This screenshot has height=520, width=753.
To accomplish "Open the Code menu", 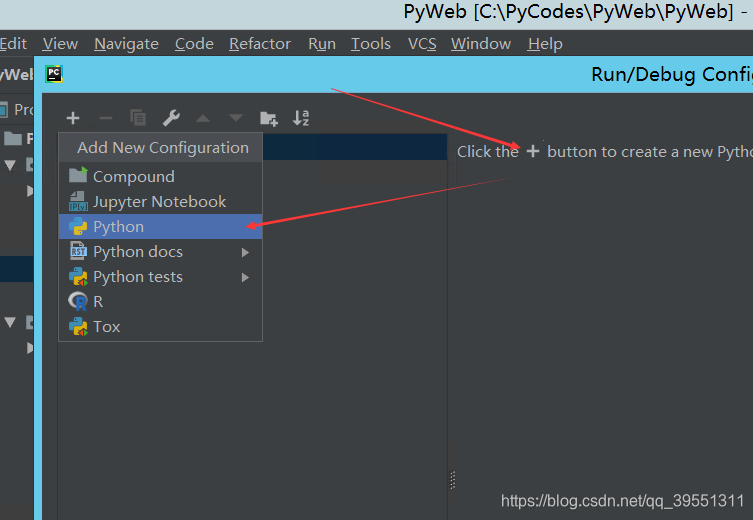I will pyautogui.click(x=194, y=44).
